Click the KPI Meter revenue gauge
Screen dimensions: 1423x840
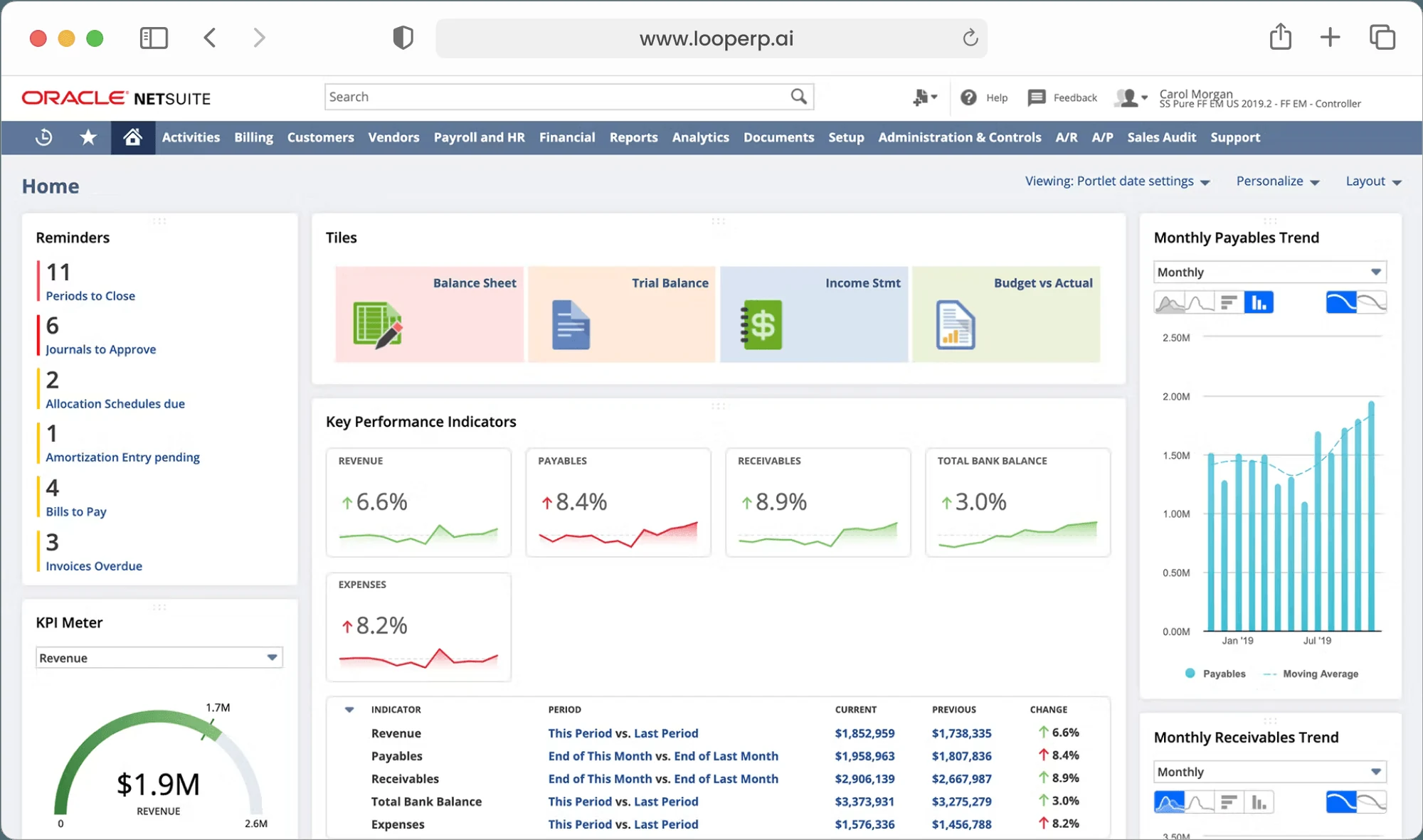[x=159, y=765]
